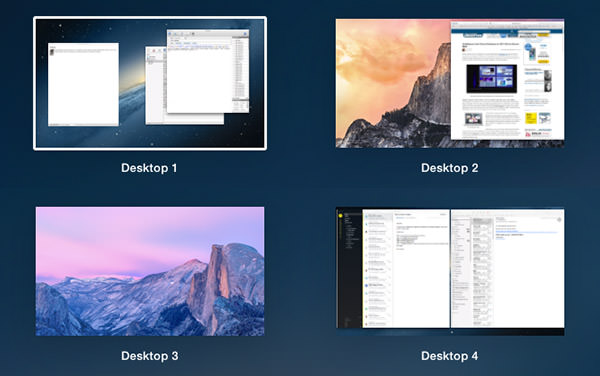Open the Desktop 3 thumbnail

(150, 271)
